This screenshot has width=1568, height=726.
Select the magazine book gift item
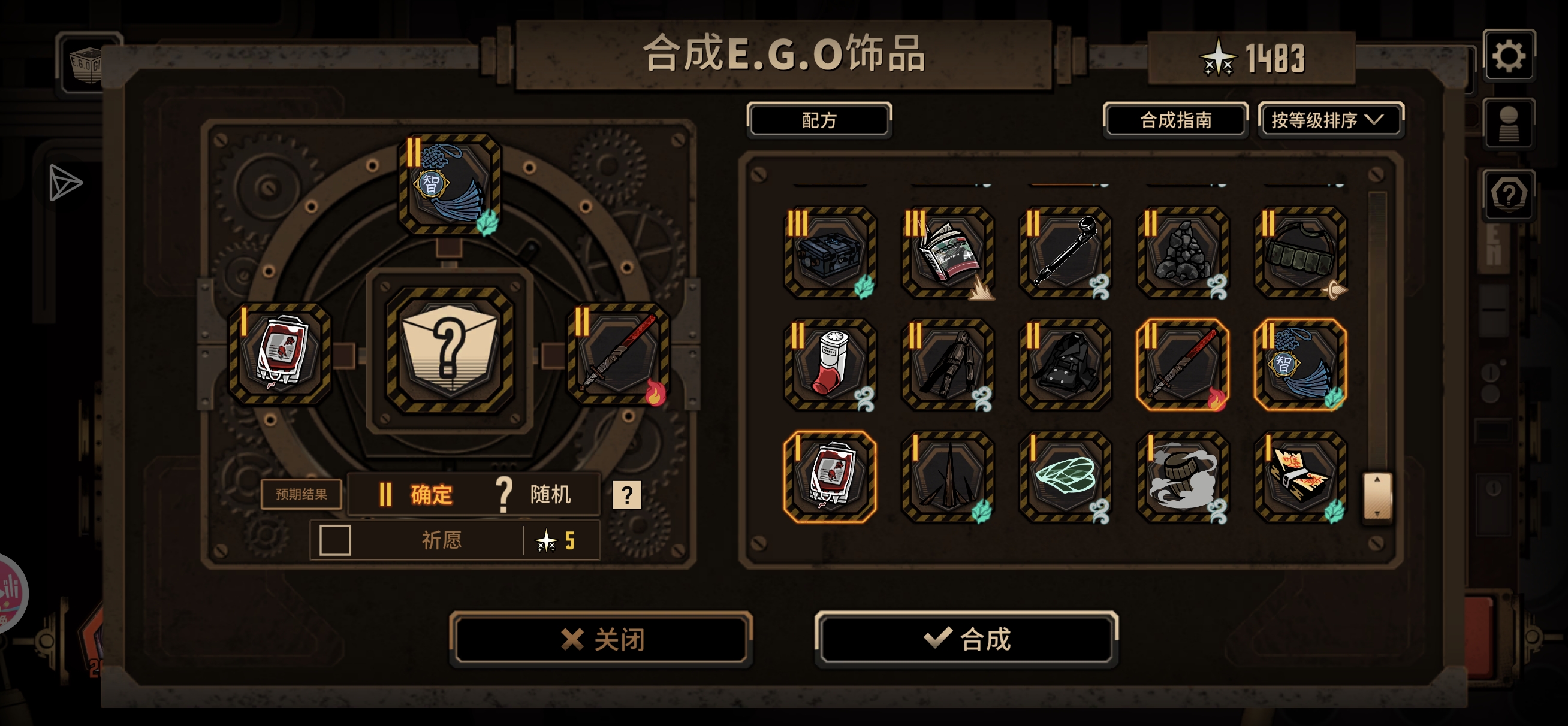(x=947, y=252)
